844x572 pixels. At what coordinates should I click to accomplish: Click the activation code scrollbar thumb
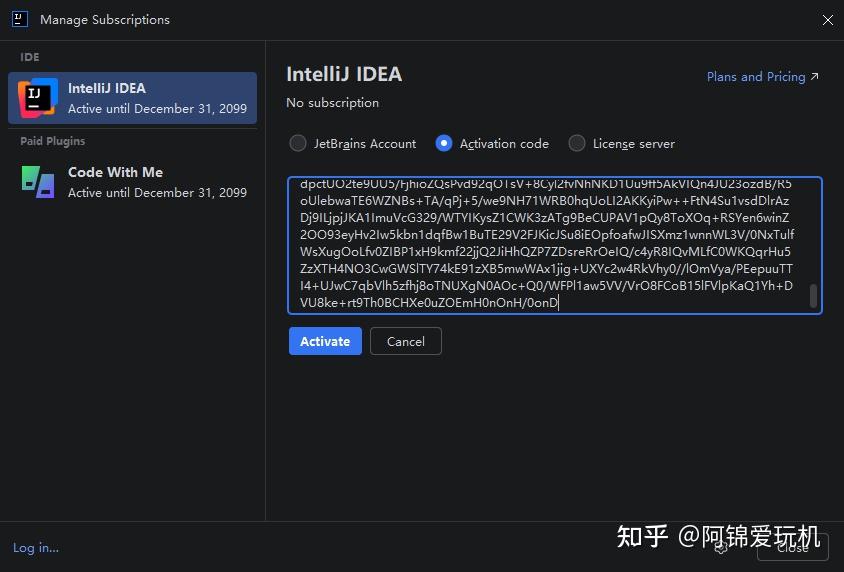[x=813, y=296]
